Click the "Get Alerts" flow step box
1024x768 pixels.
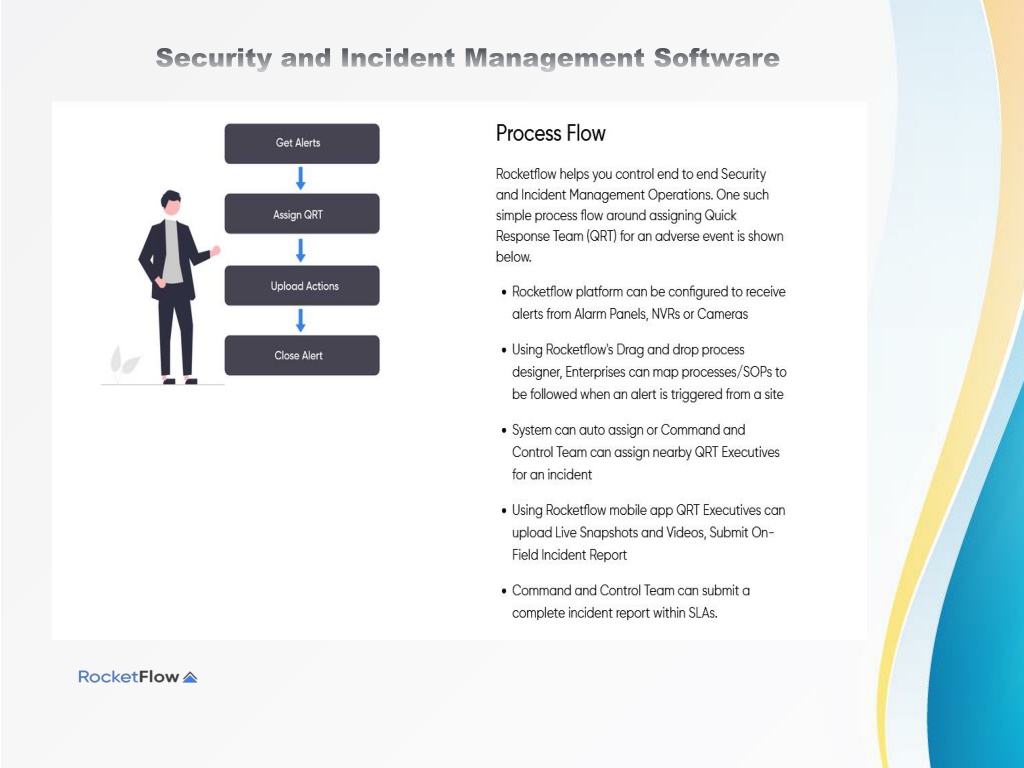pyautogui.click(x=302, y=143)
